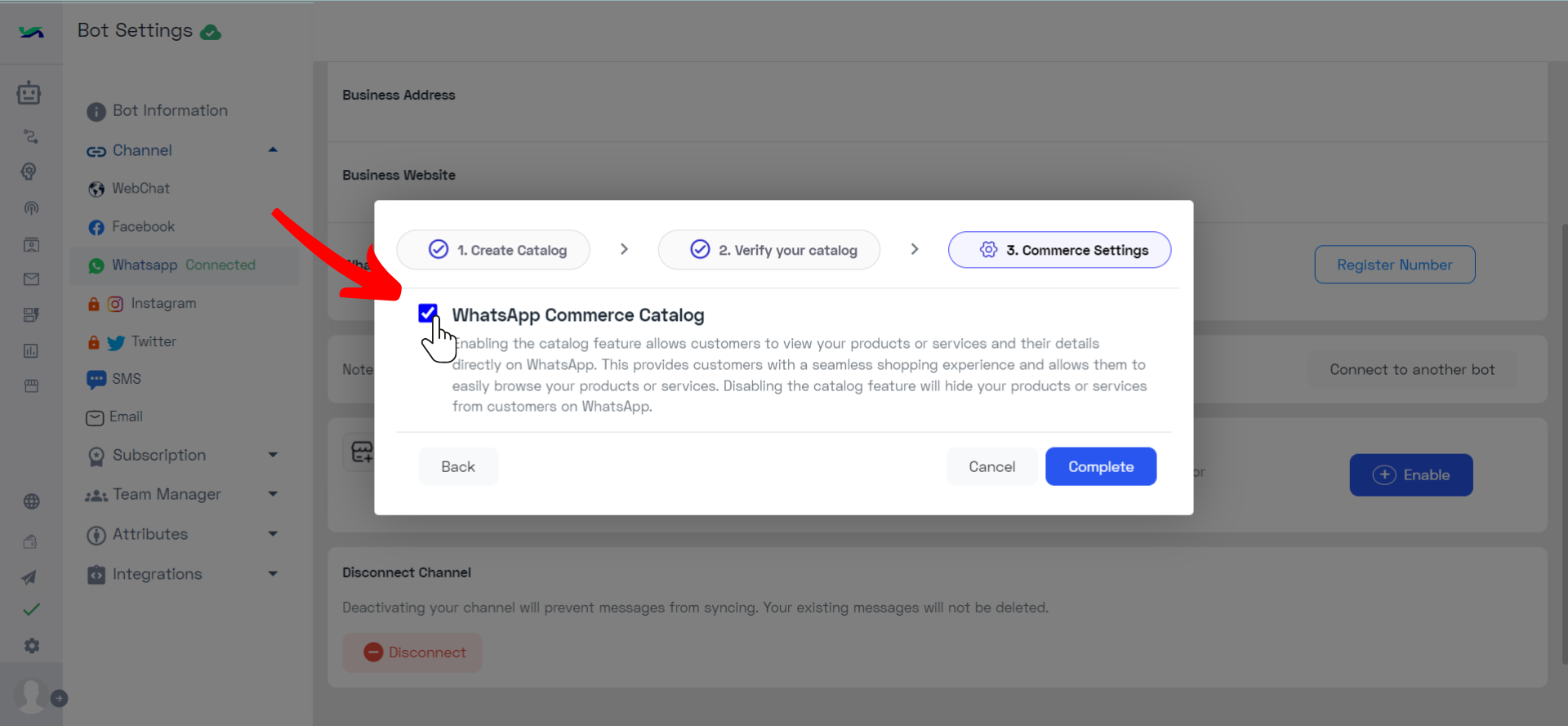Click Connect to another bot

tap(1412, 369)
